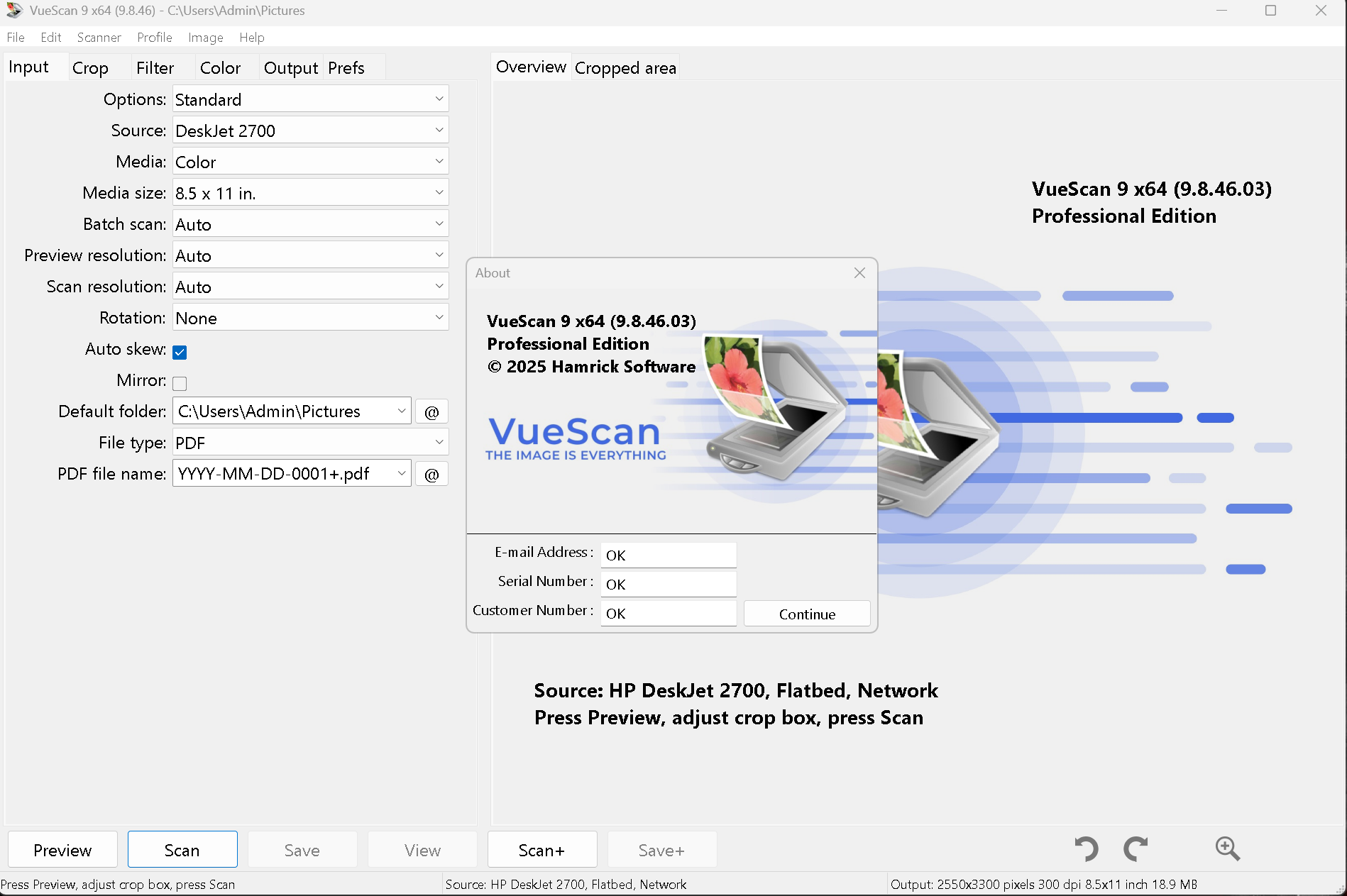Open the Options dropdown showing Standard

(310, 99)
